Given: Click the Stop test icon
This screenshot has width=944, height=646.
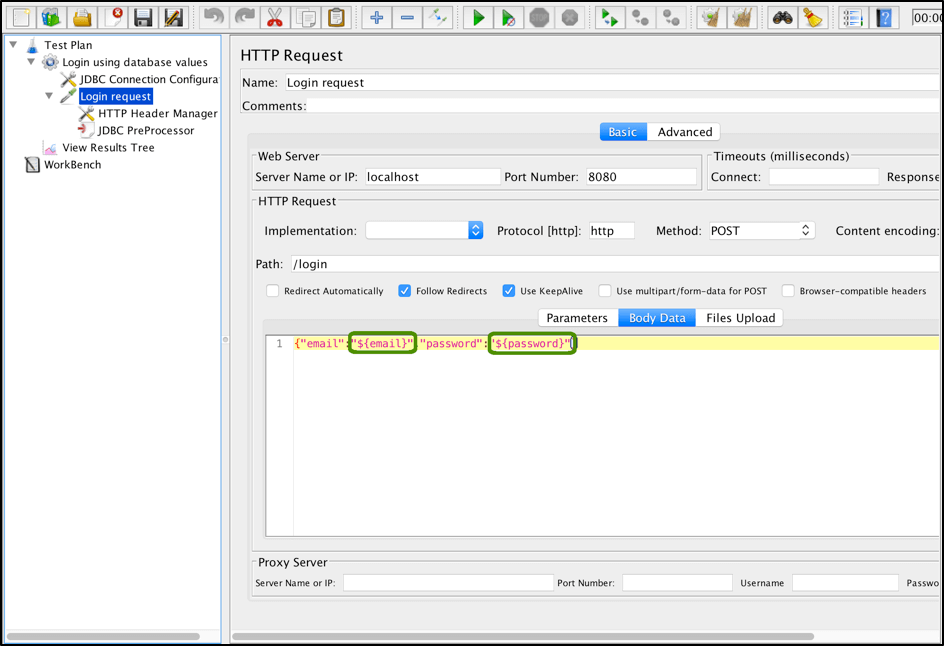Looking at the screenshot, I should click(x=539, y=17).
